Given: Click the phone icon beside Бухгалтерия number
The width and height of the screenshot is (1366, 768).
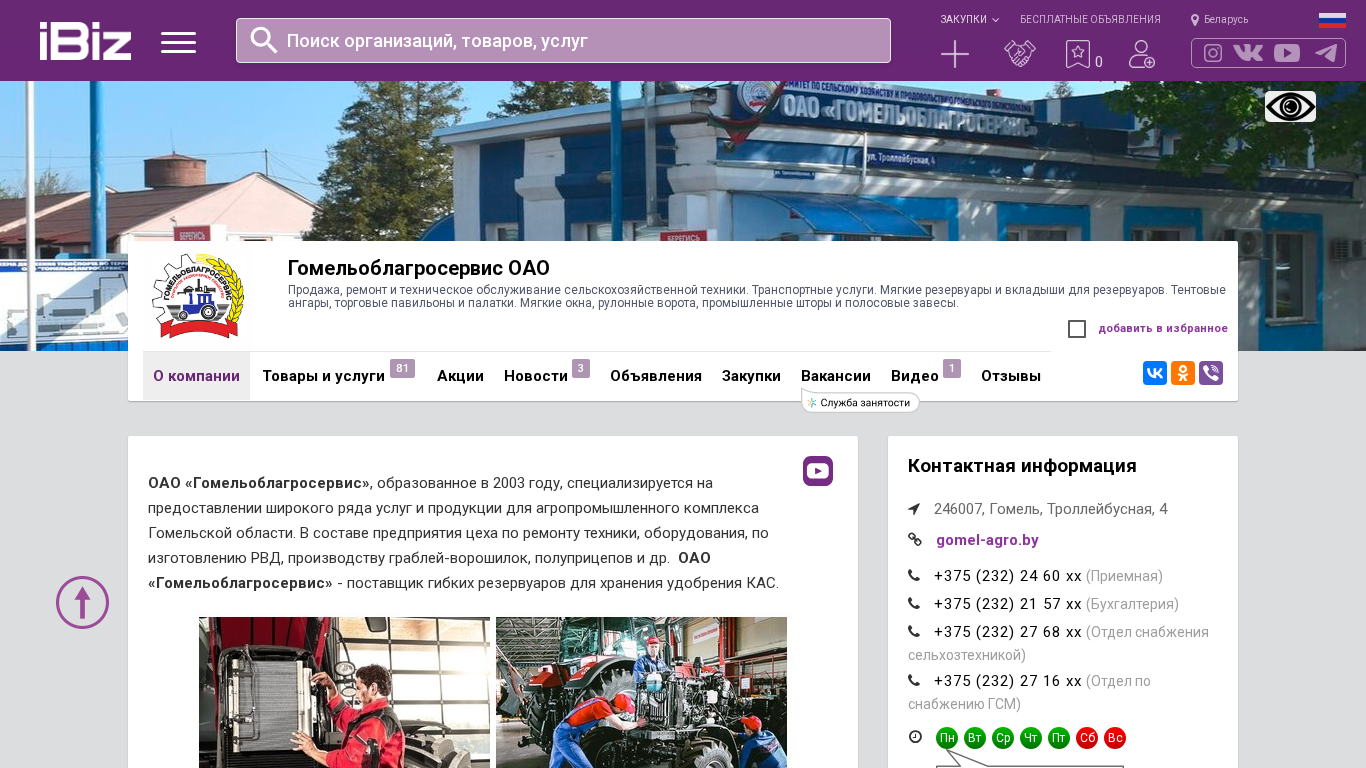Looking at the screenshot, I should [x=914, y=604].
